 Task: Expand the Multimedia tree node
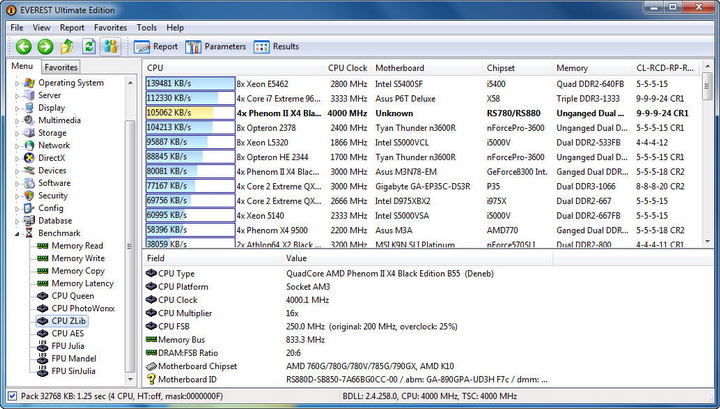click(x=17, y=121)
